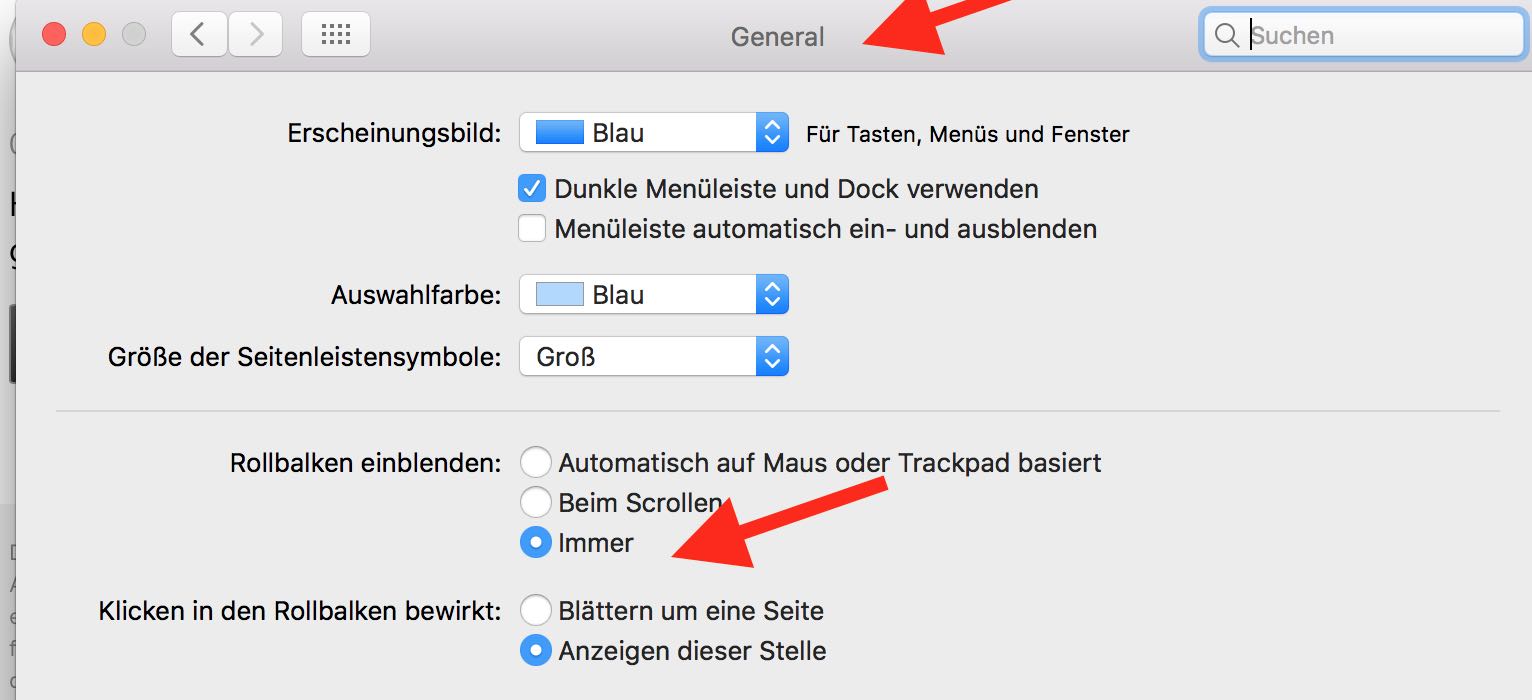Open 'Größe der Seitenleistensymbole' dropdown
The width and height of the screenshot is (1532, 700).
pos(654,356)
